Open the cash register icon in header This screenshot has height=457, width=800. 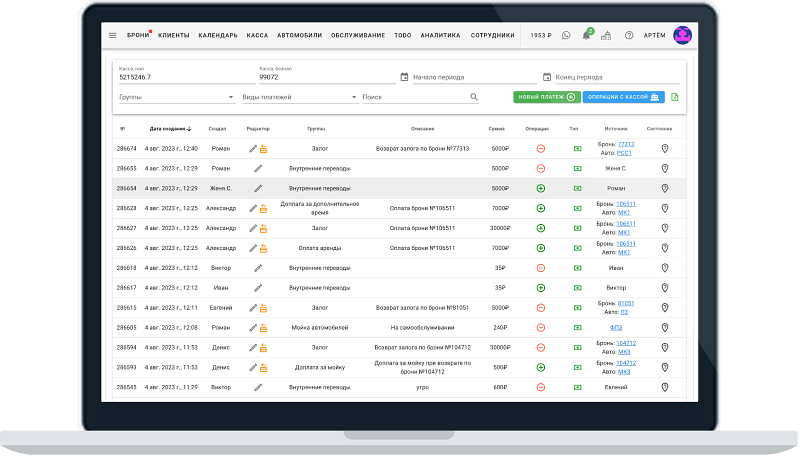[x=606, y=35]
